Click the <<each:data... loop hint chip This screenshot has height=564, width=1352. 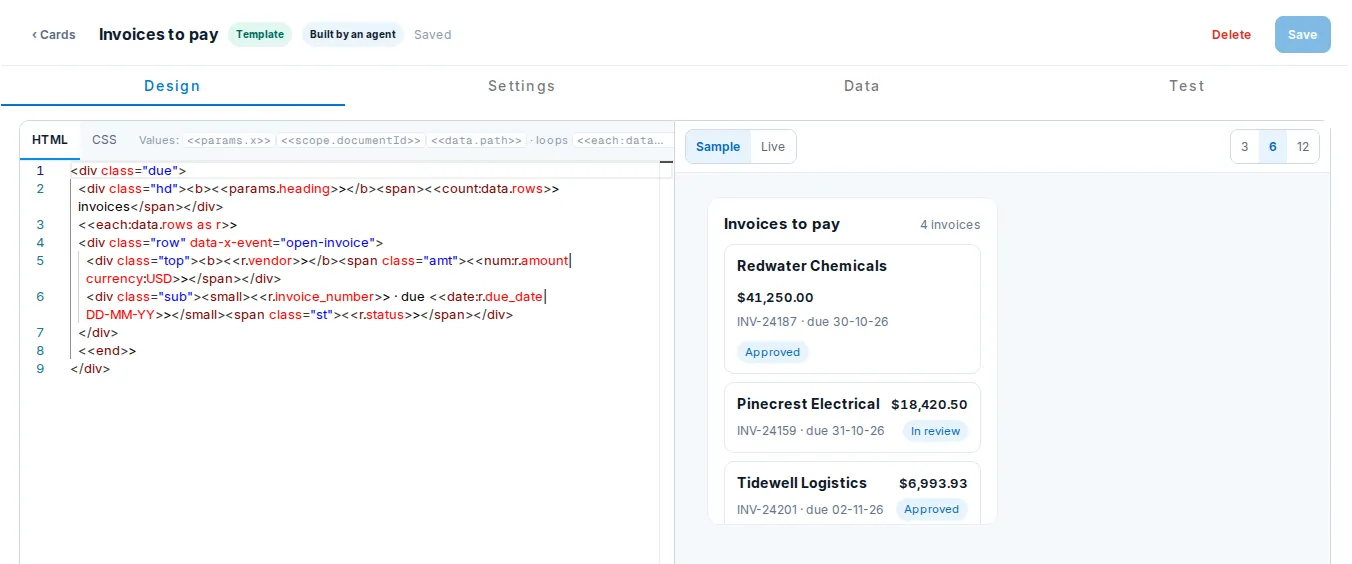(621, 141)
